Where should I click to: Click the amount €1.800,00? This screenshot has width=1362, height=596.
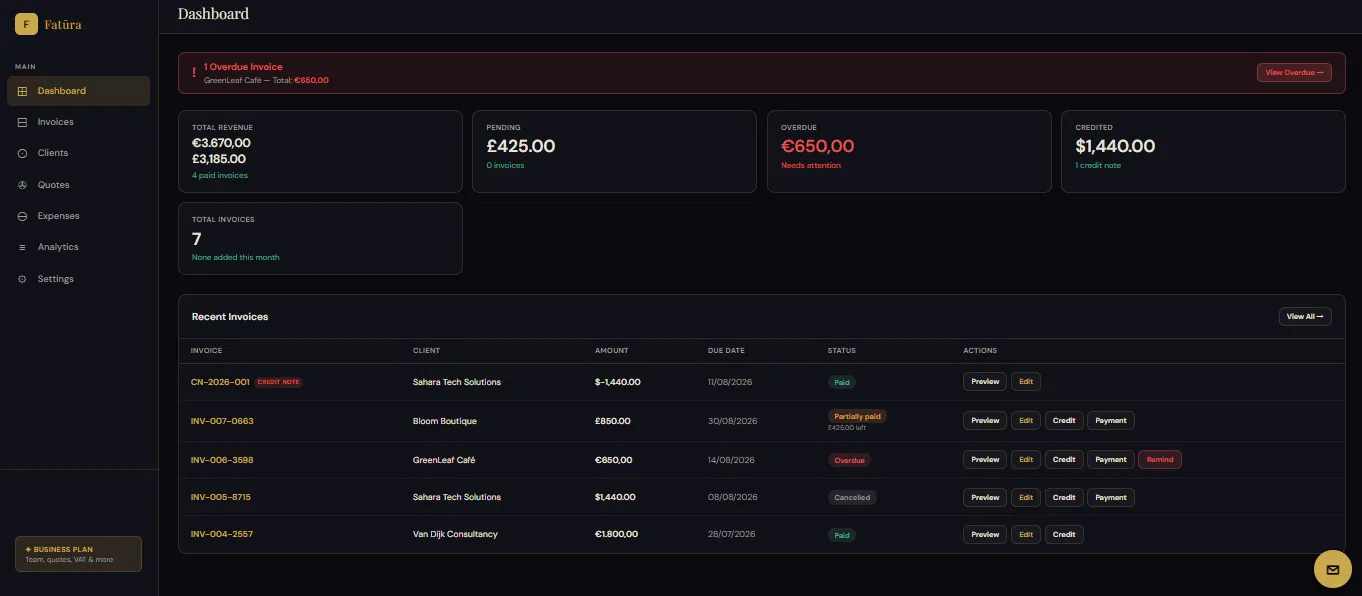[616, 534]
